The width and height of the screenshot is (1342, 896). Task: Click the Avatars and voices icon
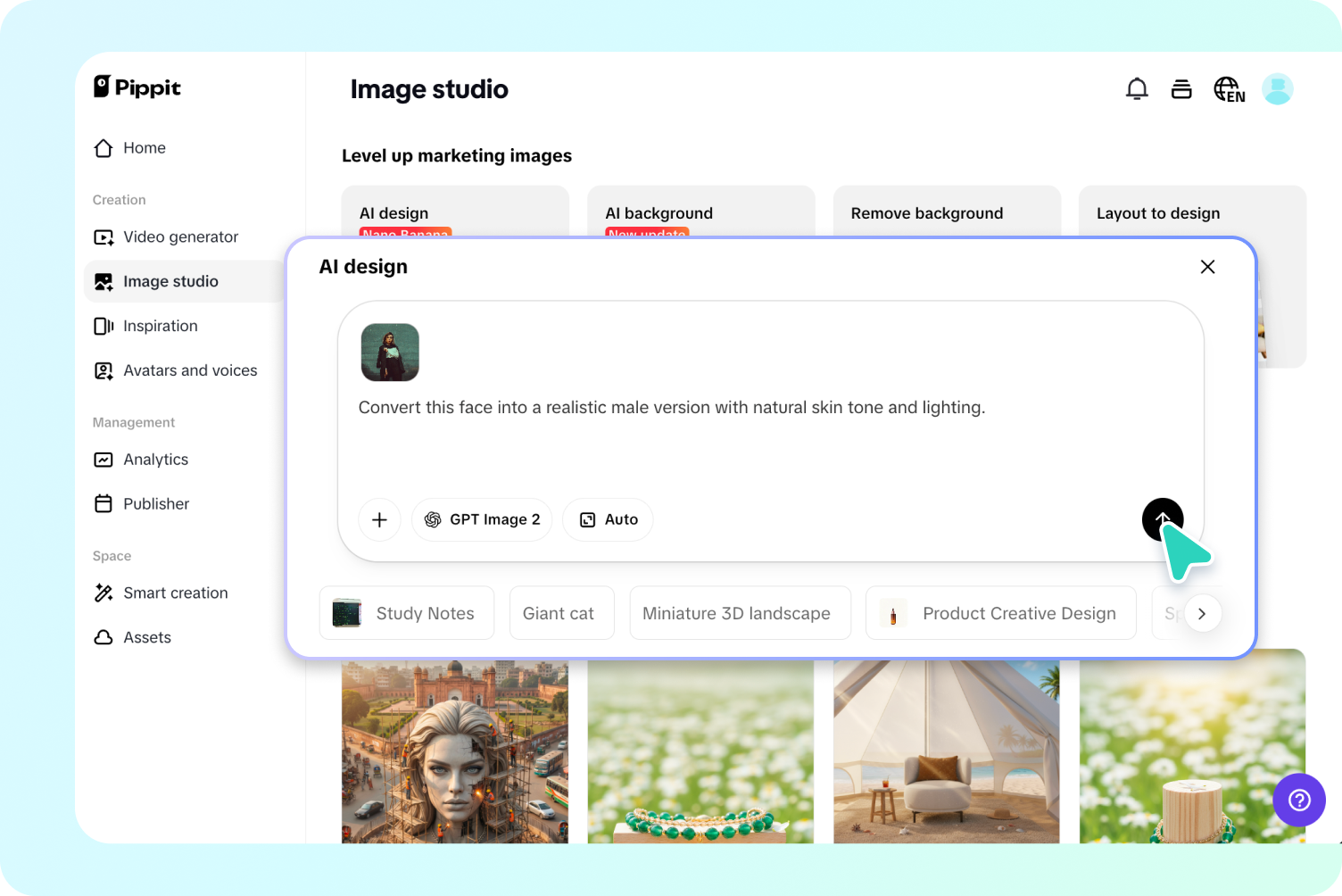(x=104, y=371)
